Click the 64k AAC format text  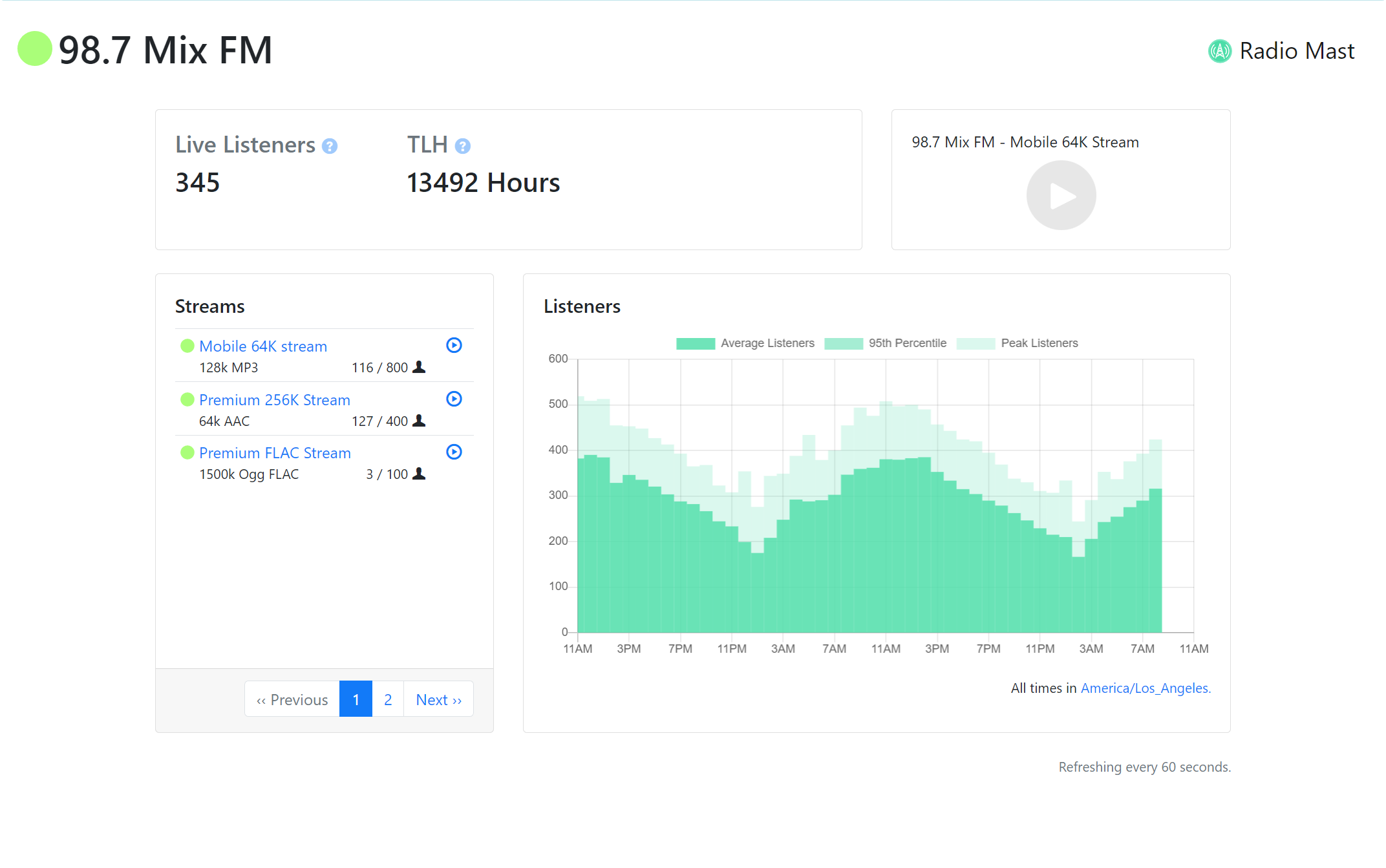(224, 421)
